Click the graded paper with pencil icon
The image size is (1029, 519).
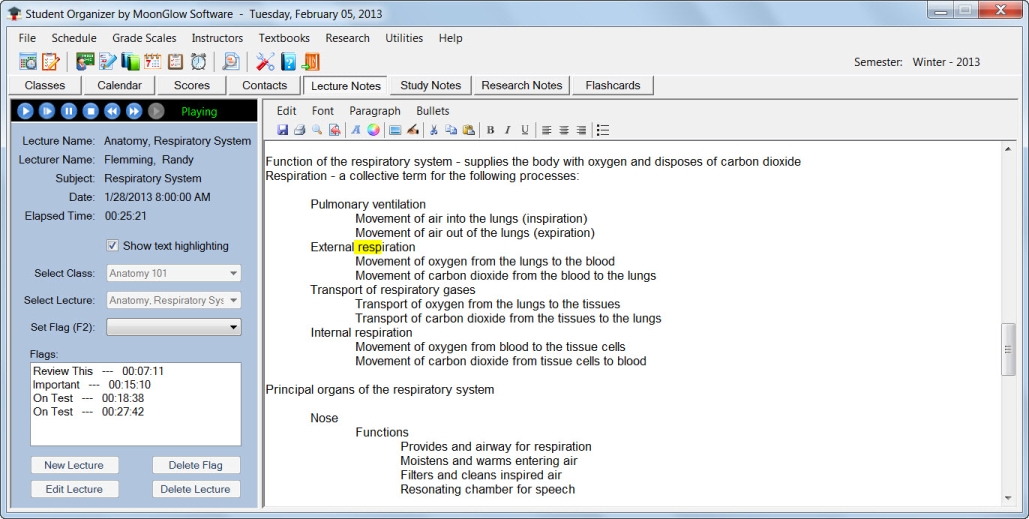tap(108, 62)
